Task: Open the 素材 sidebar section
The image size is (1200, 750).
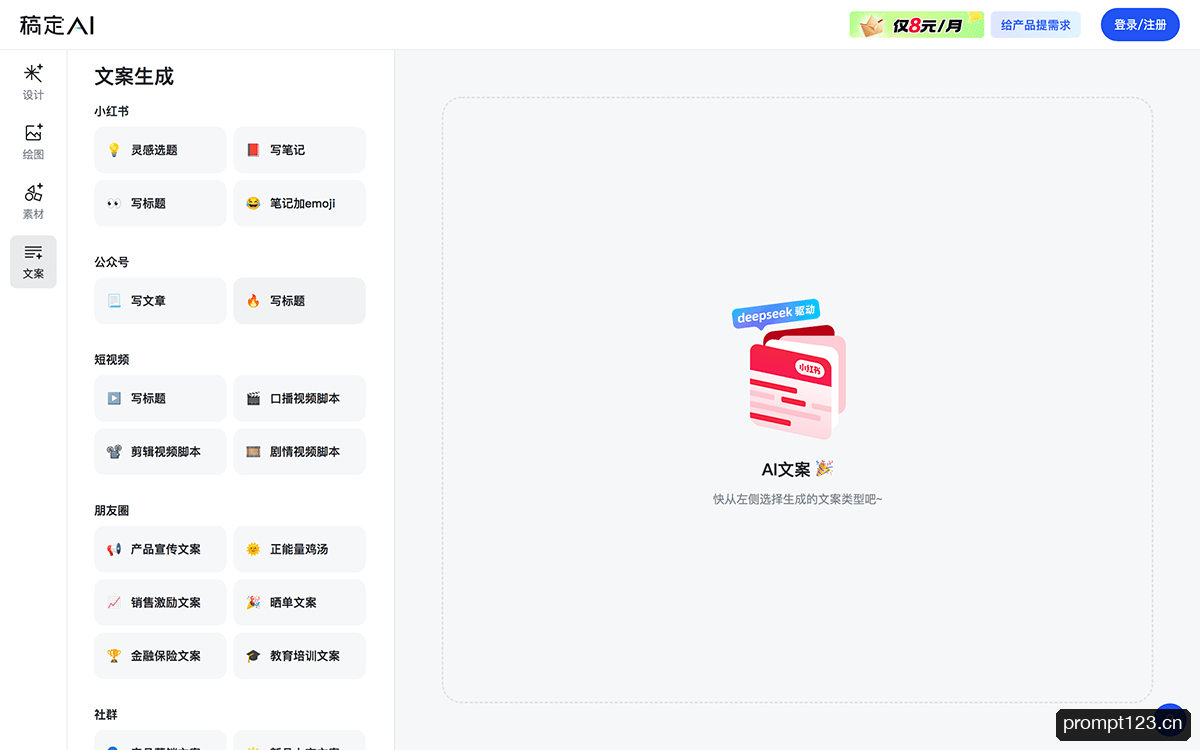Action: [x=33, y=201]
